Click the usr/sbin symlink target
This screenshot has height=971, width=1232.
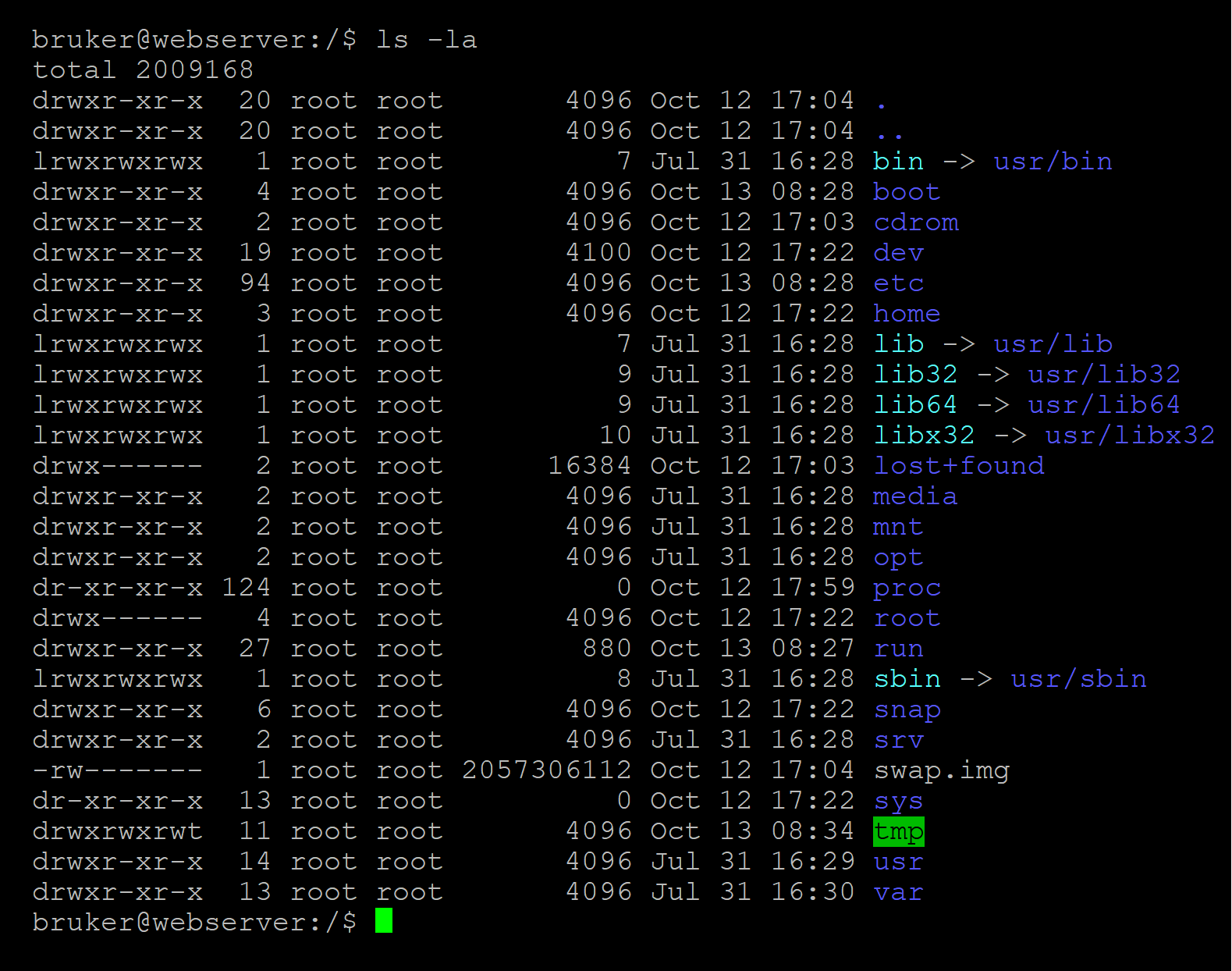click(x=1078, y=679)
